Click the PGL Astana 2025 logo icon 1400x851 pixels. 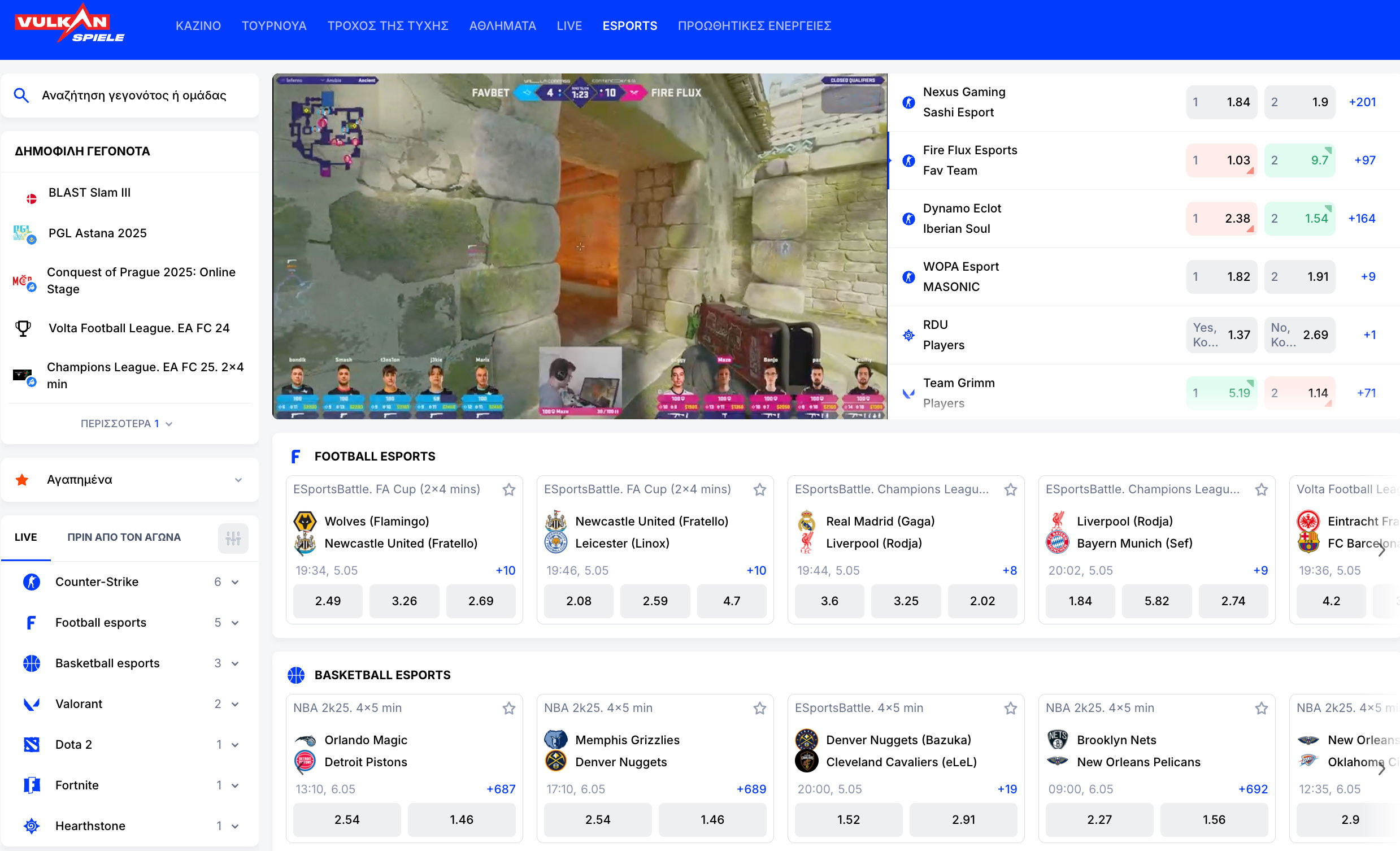click(24, 233)
